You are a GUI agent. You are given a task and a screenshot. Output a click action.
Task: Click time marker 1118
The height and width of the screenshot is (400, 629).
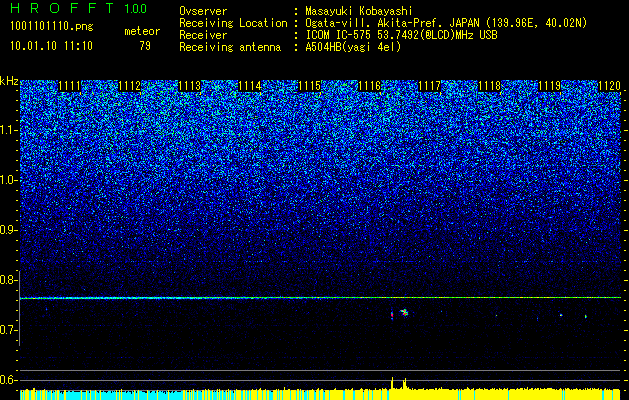pyautogui.click(x=489, y=86)
